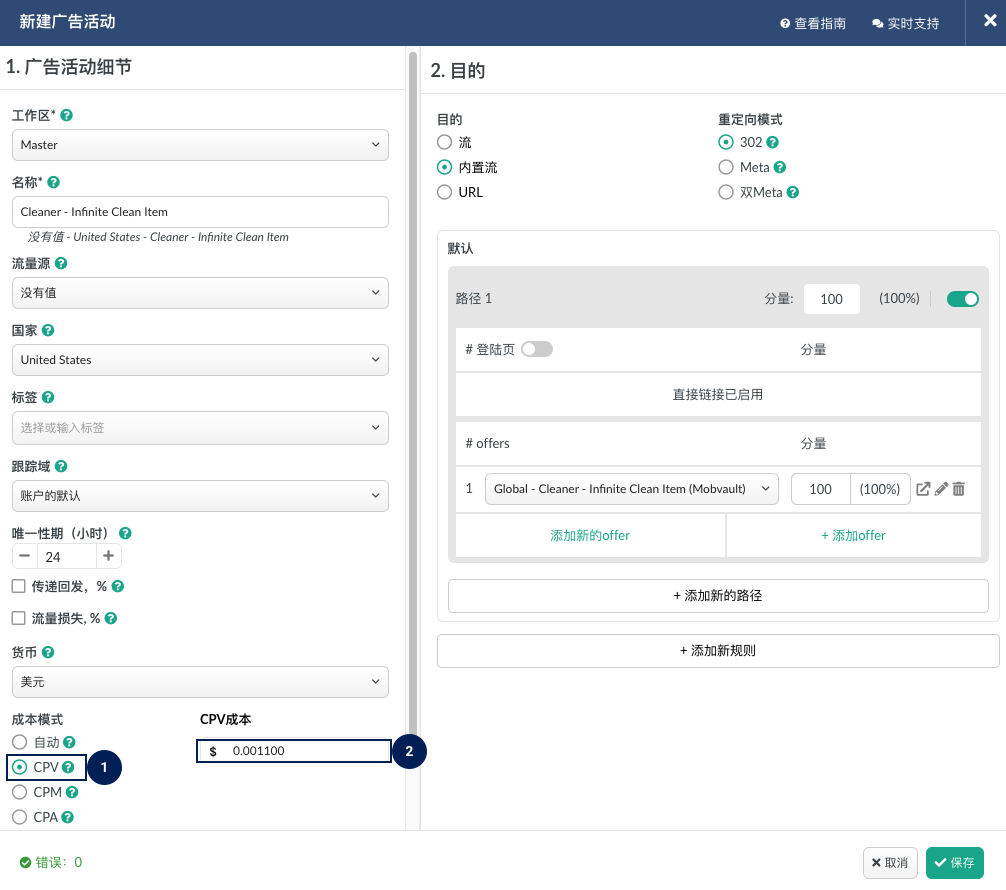Show help for 流量源
This screenshot has width=1006, height=890.
click(61, 263)
